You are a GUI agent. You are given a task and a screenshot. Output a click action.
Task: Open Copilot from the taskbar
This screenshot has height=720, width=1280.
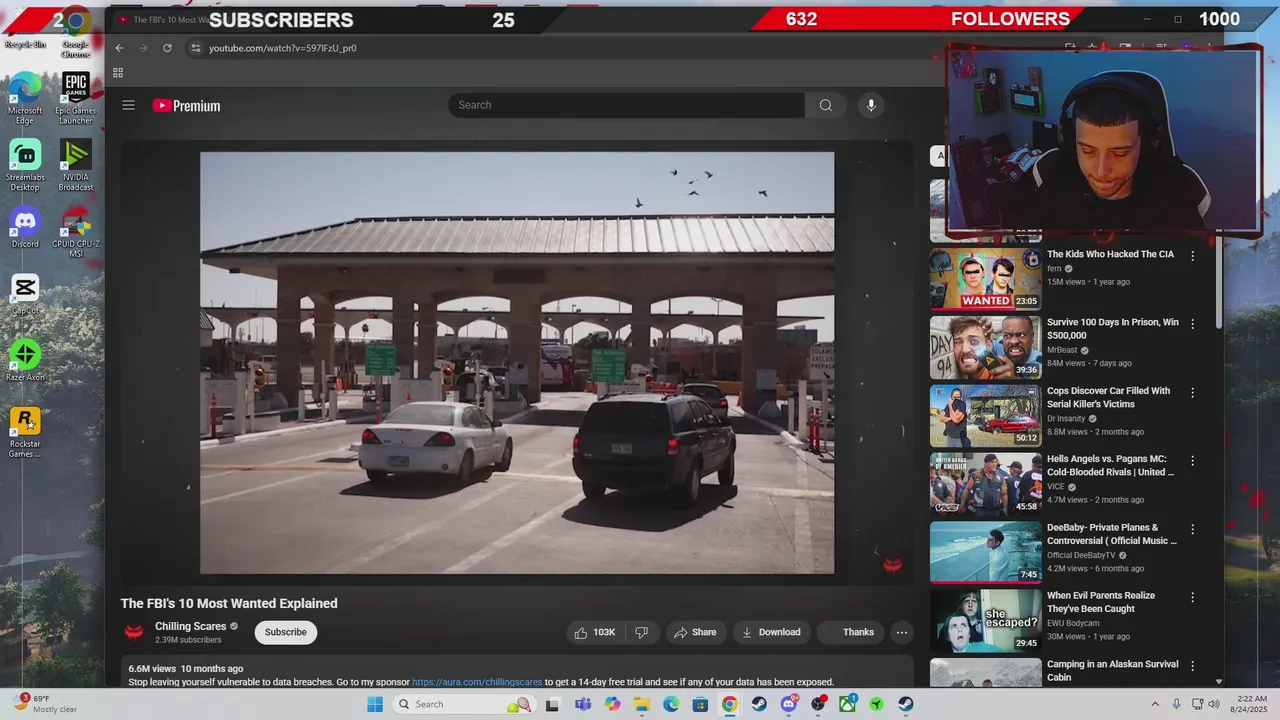pyautogui.click(x=612, y=704)
